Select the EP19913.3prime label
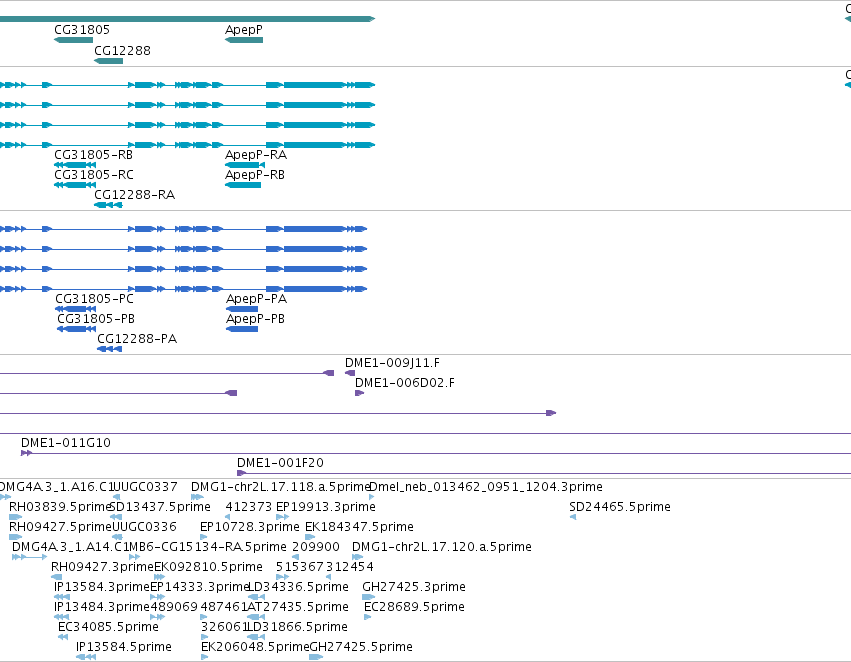This screenshot has width=851, height=662. 326,507
